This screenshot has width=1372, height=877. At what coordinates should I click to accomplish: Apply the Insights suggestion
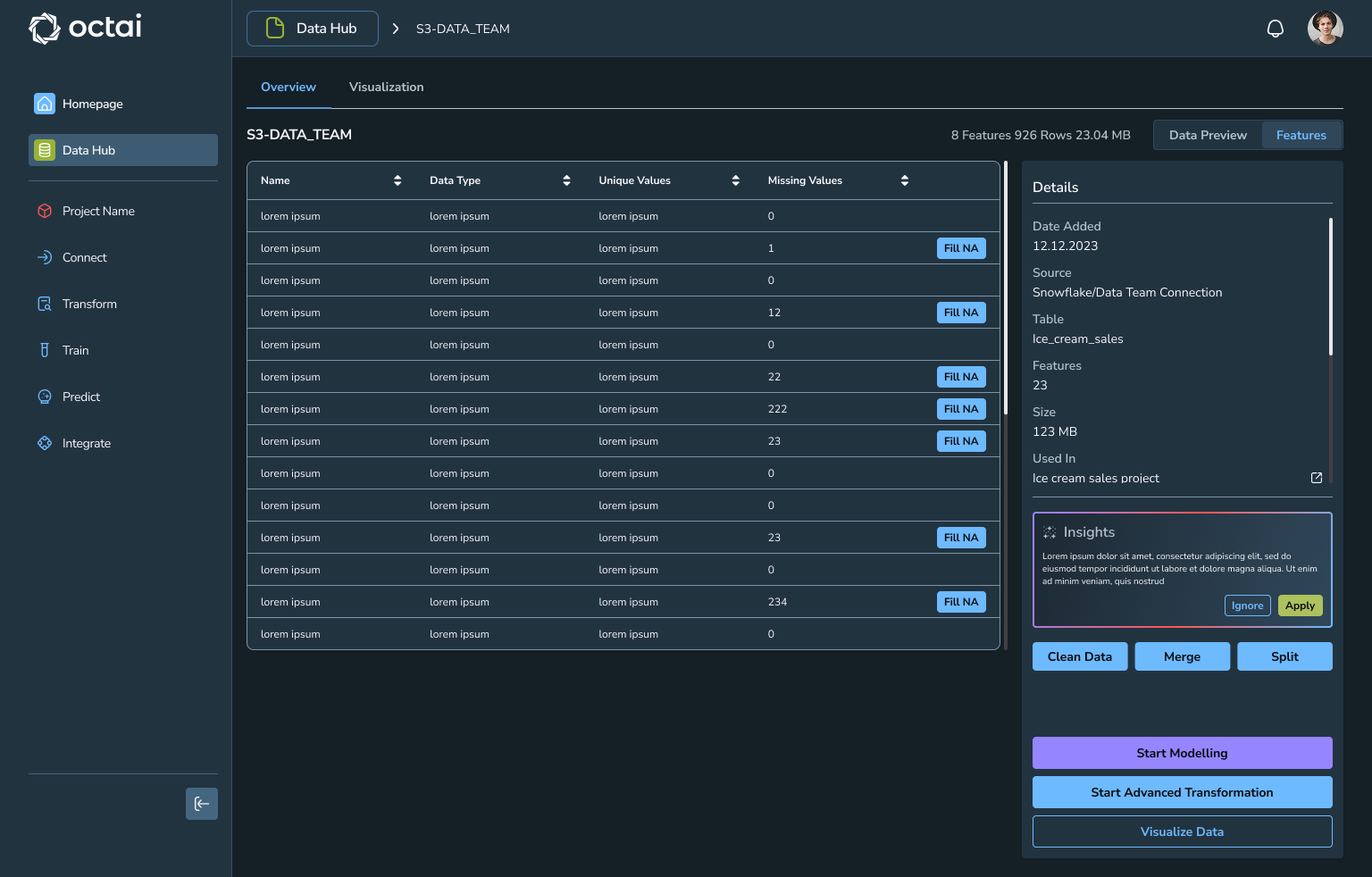click(x=1301, y=606)
